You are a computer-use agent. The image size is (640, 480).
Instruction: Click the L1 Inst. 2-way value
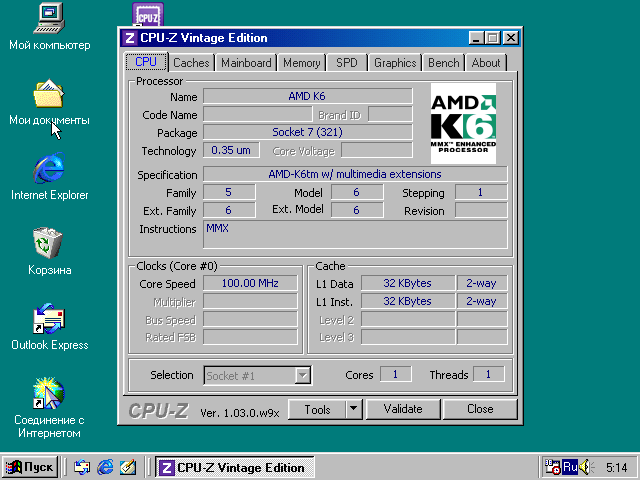[x=482, y=301]
